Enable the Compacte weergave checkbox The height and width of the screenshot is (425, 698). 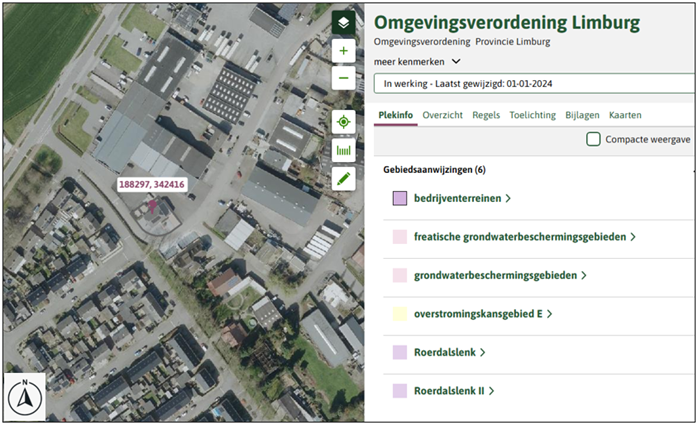point(593,139)
